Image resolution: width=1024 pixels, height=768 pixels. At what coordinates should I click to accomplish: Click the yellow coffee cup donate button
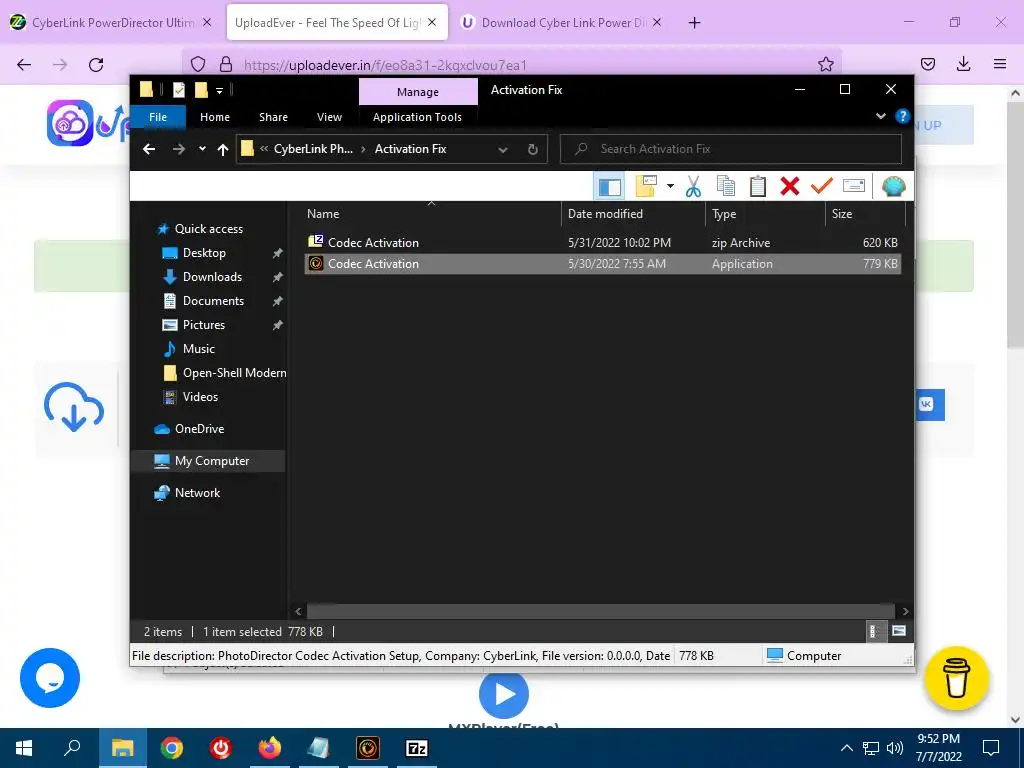click(956, 679)
